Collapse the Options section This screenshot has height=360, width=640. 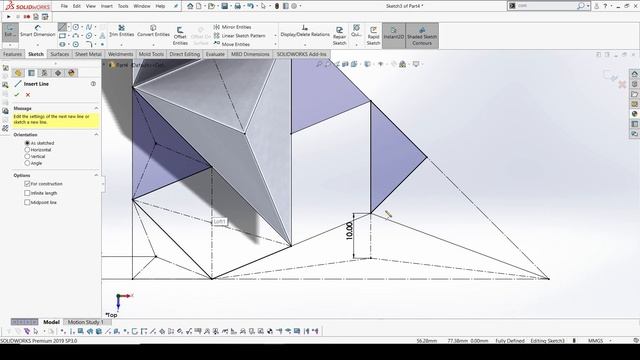(x=96, y=175)
